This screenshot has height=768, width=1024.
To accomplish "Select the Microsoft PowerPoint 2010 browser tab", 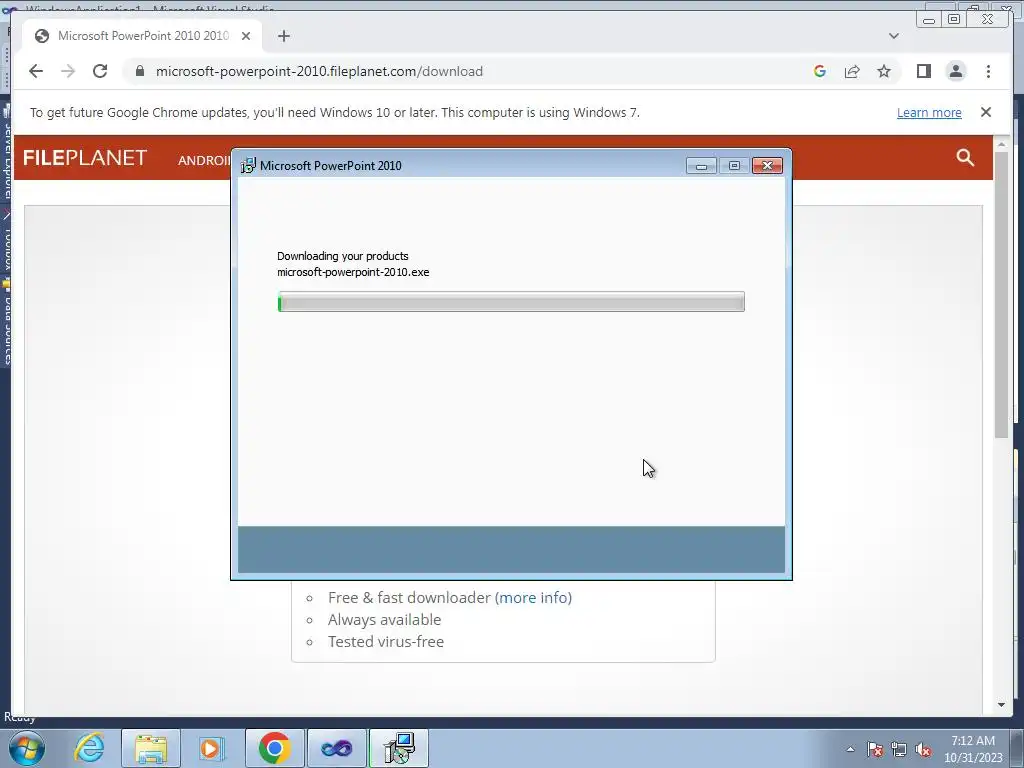I will pyautogui.click(x=142, y=36).
